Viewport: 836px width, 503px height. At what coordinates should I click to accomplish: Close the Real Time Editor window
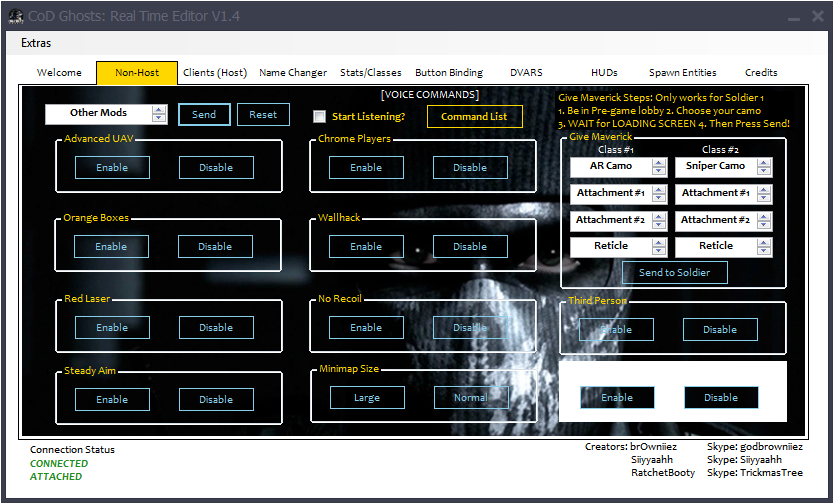click(818, 17)
